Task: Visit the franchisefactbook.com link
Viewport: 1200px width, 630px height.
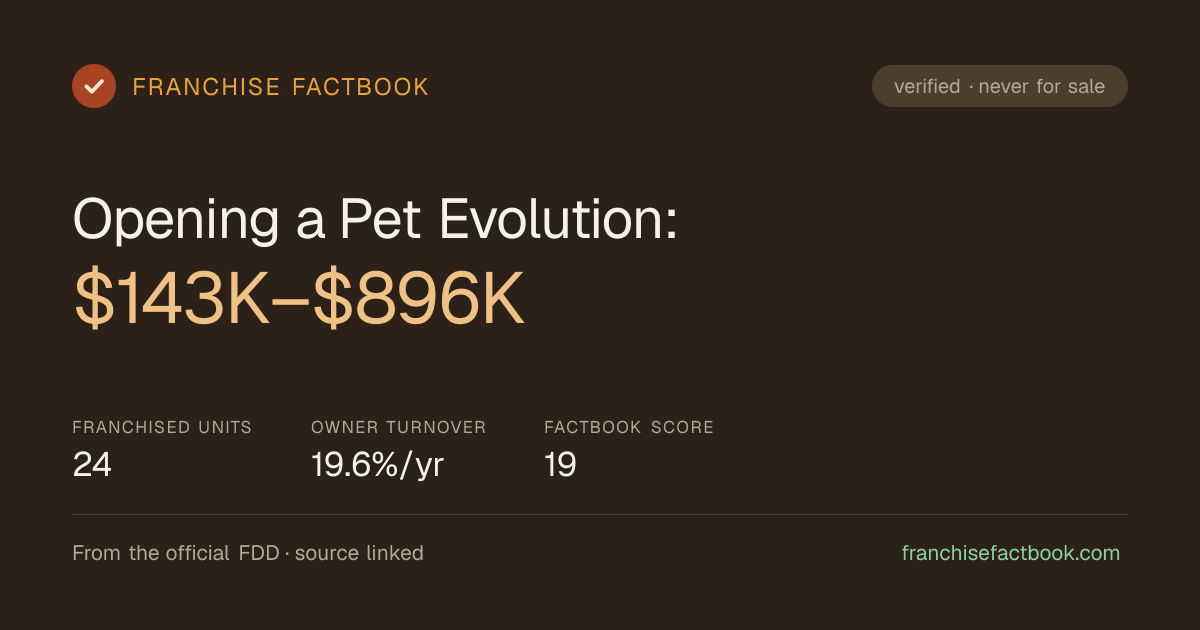Action: click(1011, 553)
